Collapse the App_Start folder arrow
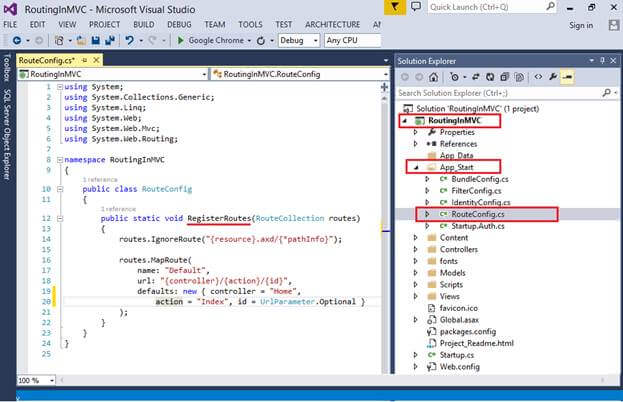 [x=416, y=168]
